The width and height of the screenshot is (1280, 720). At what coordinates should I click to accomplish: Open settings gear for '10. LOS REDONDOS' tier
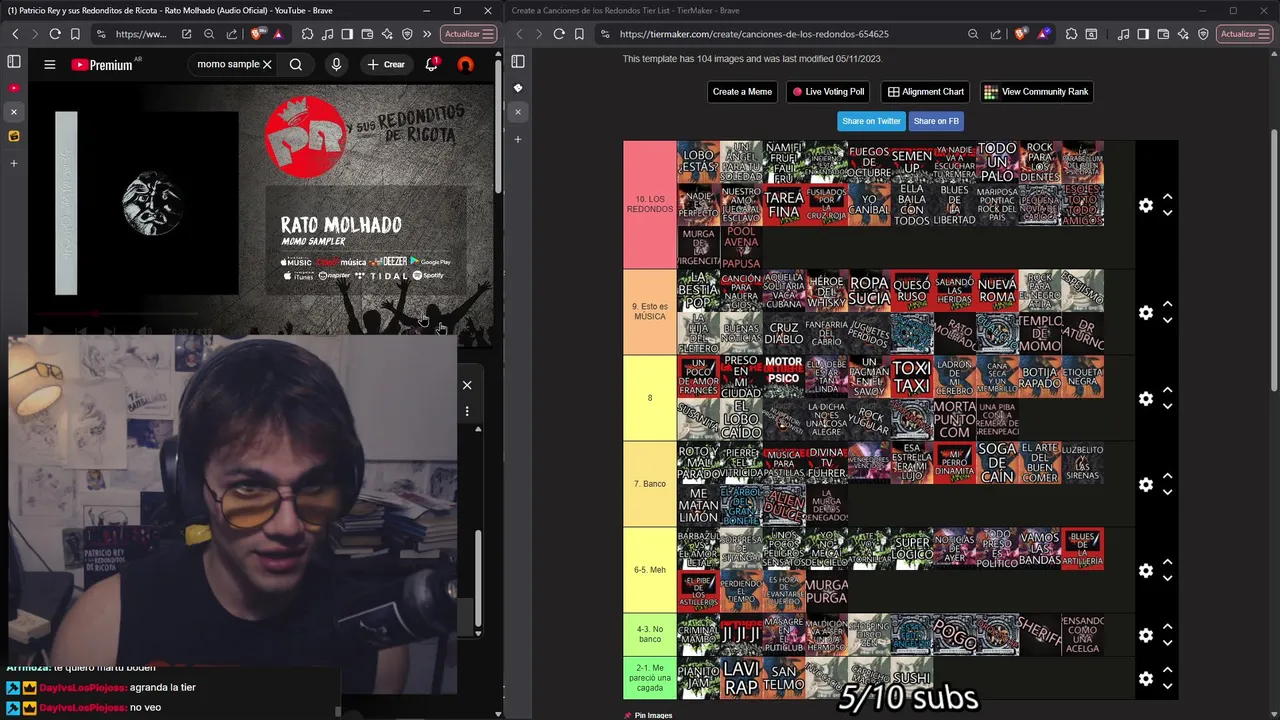click(x=1146, y=205)
